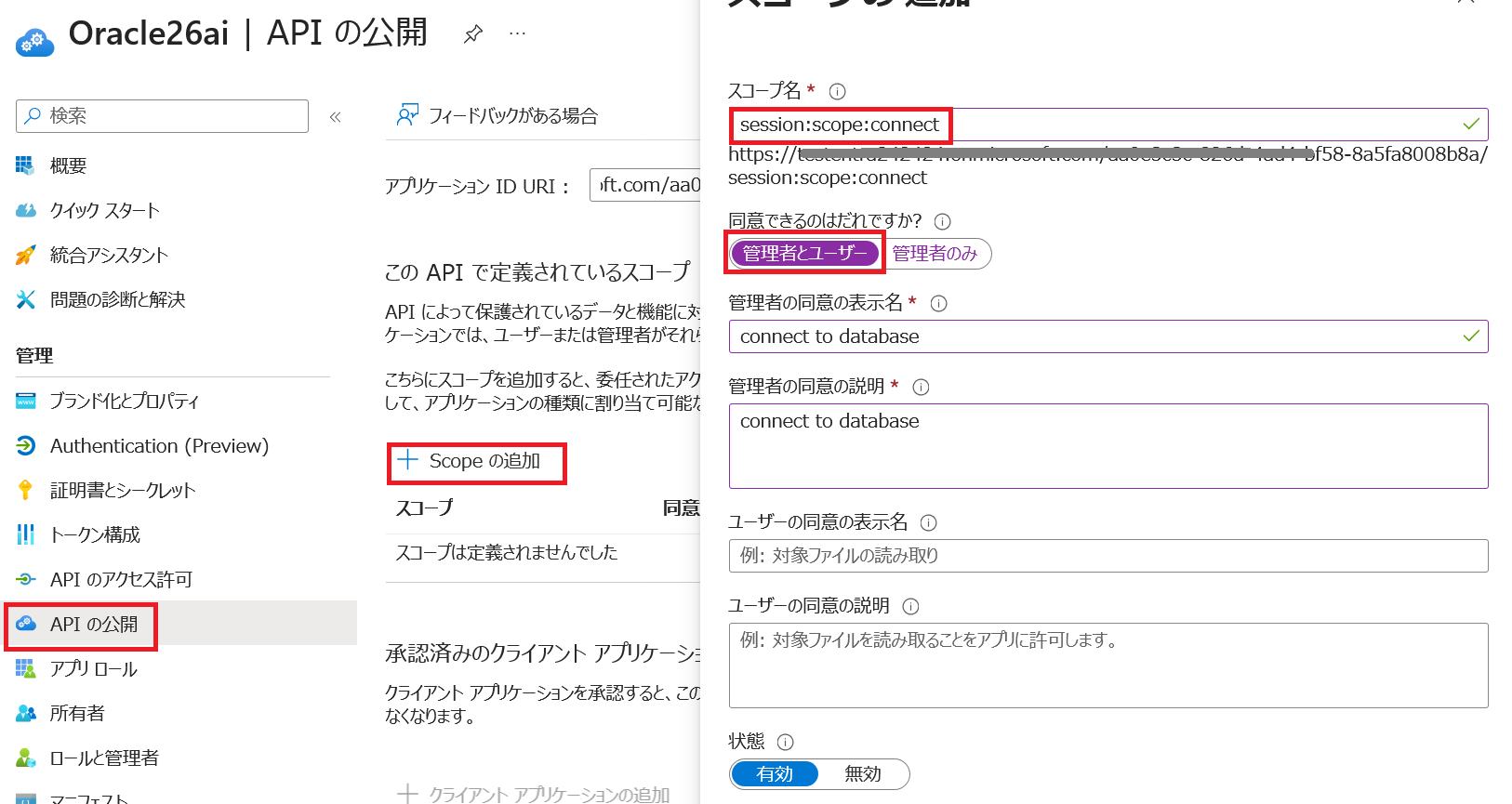Click the 統合アシスタント rocket icon

pyautogui.click(x=25, y=255)
